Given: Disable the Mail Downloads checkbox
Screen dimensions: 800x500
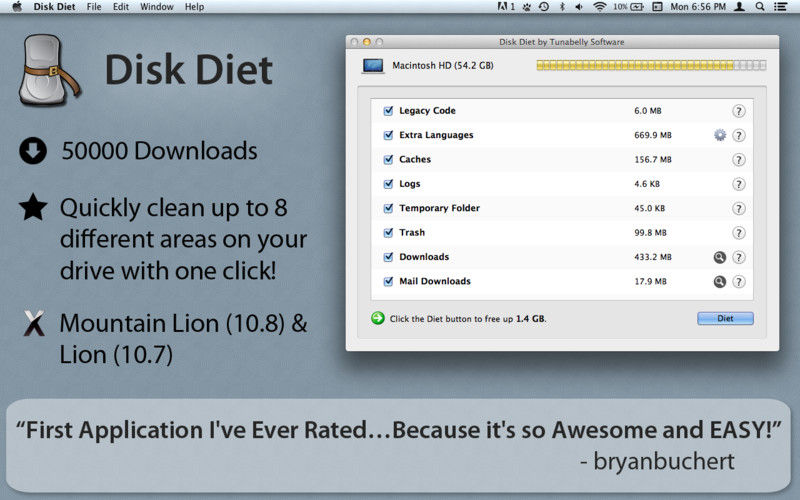Looking at the screenshot, I should 388,281.
